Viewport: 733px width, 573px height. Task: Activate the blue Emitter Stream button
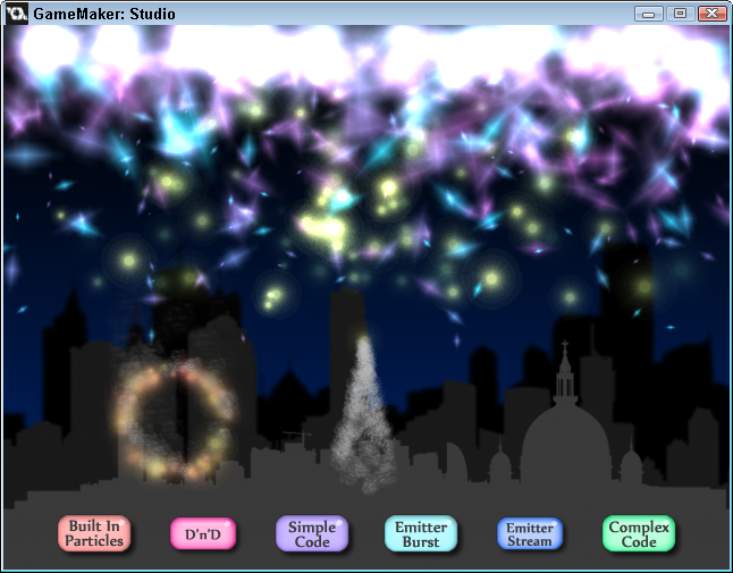(x=529, y=534)
